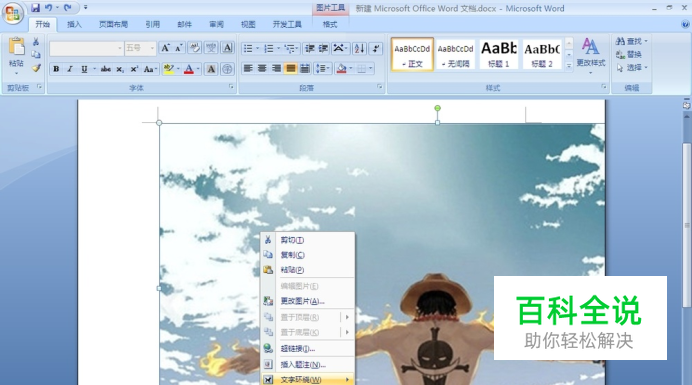
Task: Select the Format Painter brush
Action: click(x=36, y=68)
